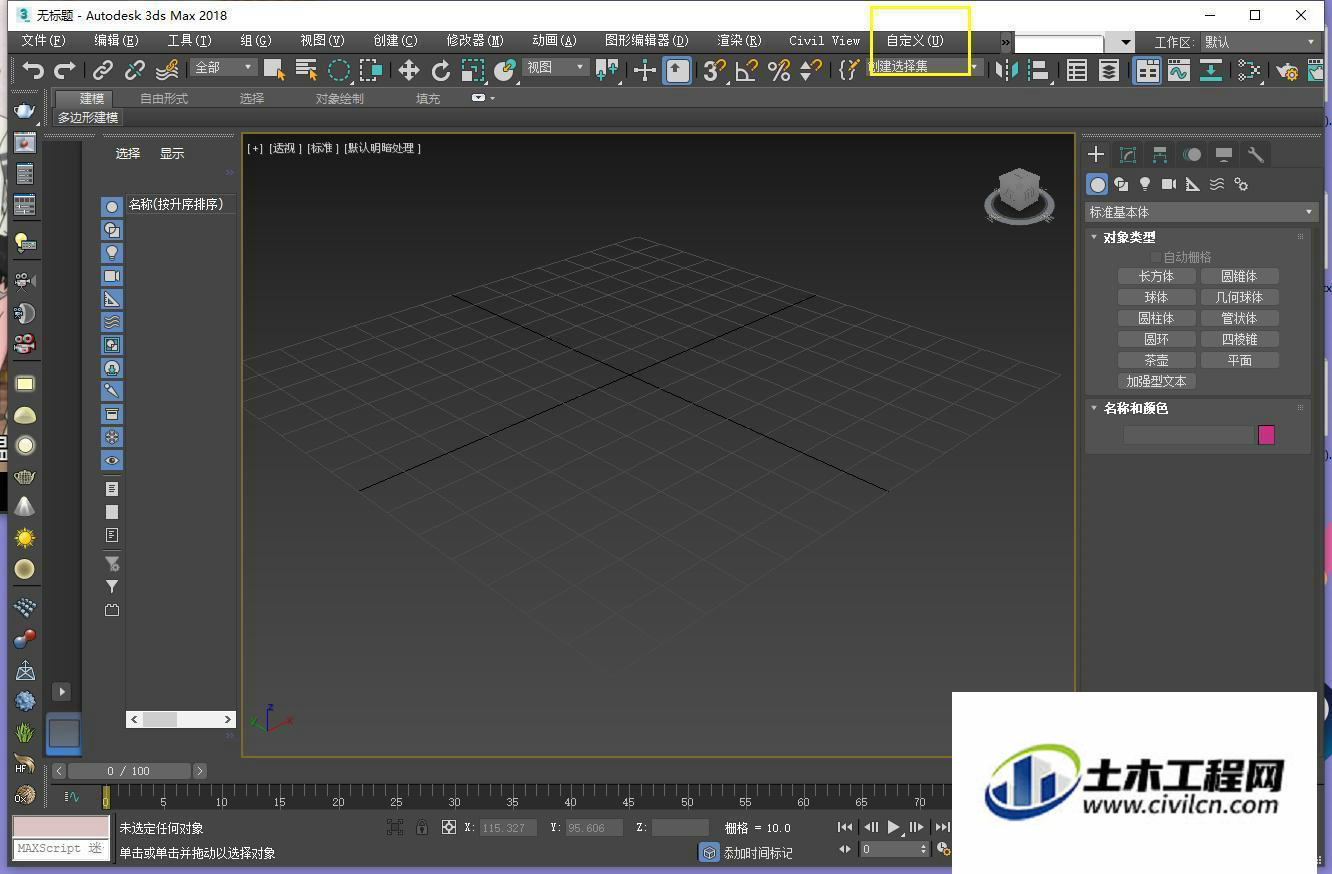Viewport: 1332px width, 874px height.
Task: Click the Mirror tool icon
Action: [1008, 70]
